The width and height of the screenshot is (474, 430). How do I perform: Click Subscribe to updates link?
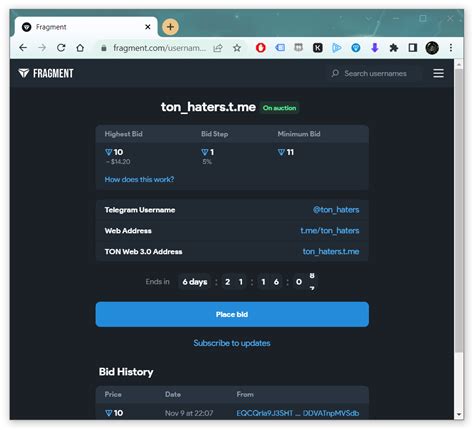(x=232, y=343)
